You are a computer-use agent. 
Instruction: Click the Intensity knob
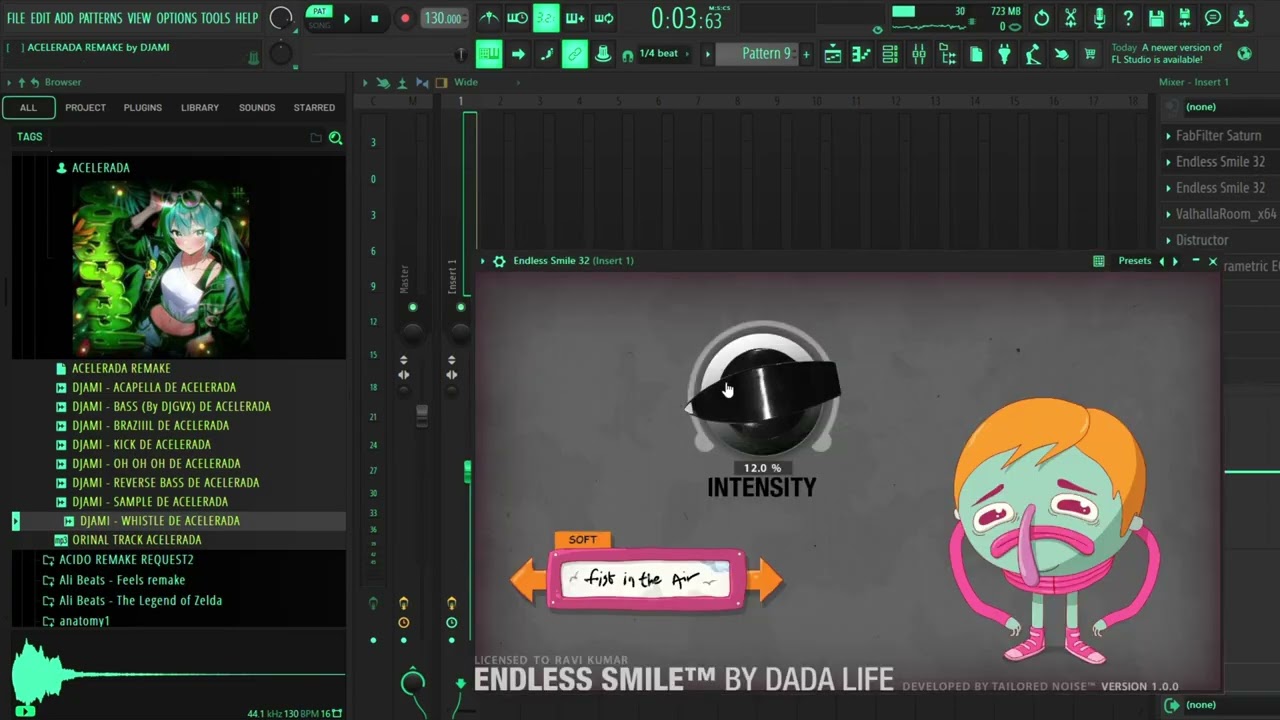coord(762,390)
